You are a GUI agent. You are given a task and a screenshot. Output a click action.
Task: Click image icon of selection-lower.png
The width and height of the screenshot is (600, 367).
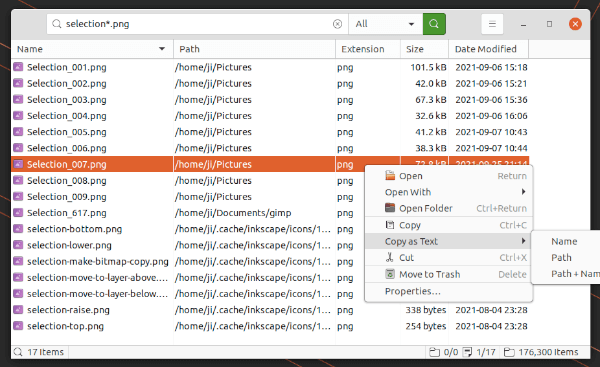point(18,245)
